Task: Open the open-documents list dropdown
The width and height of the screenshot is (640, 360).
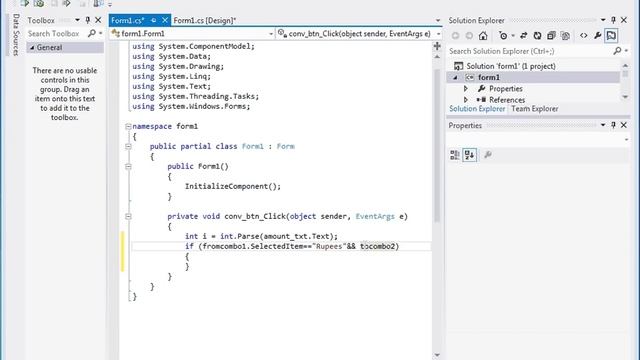Action: [438, 20]
